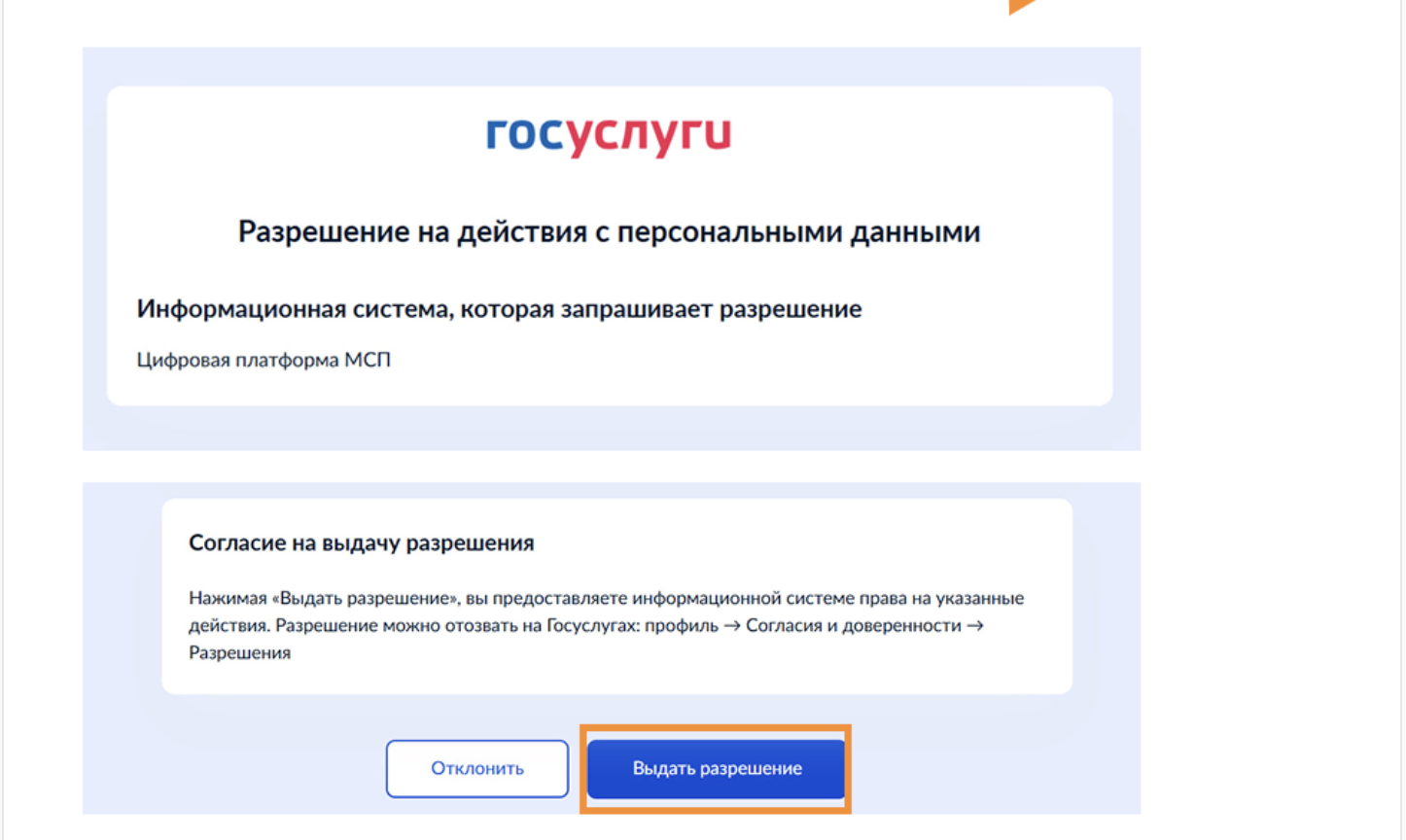Click the paragraph starting "Нажимая «Выдать разрешение»"

[607, 625]
